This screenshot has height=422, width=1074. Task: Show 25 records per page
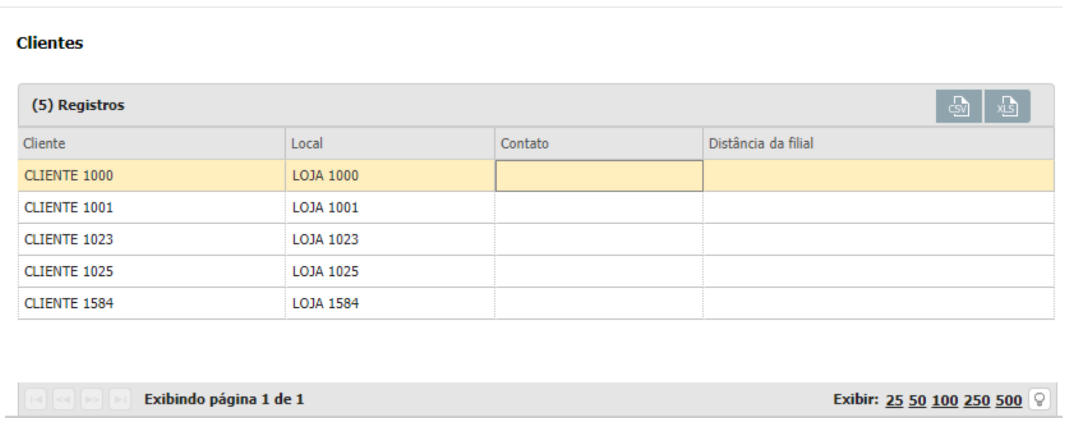[x=894, y=401]
